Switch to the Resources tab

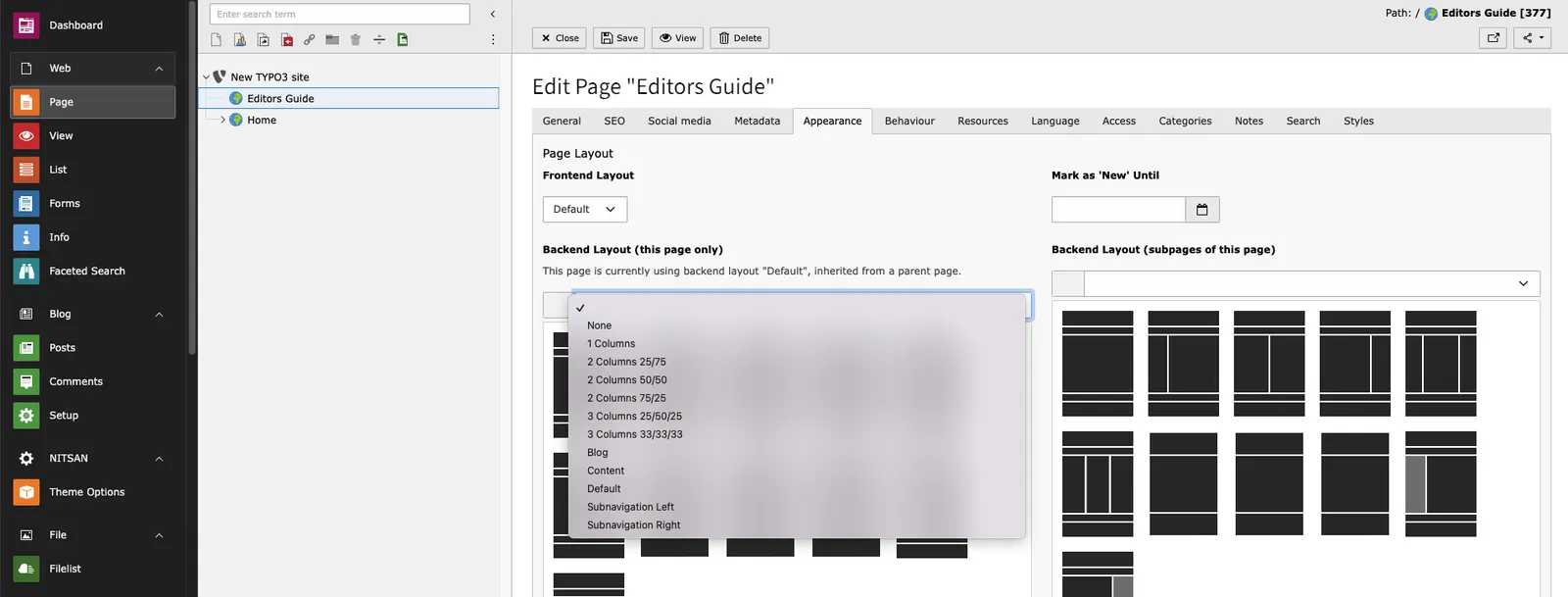pos(983,122)
